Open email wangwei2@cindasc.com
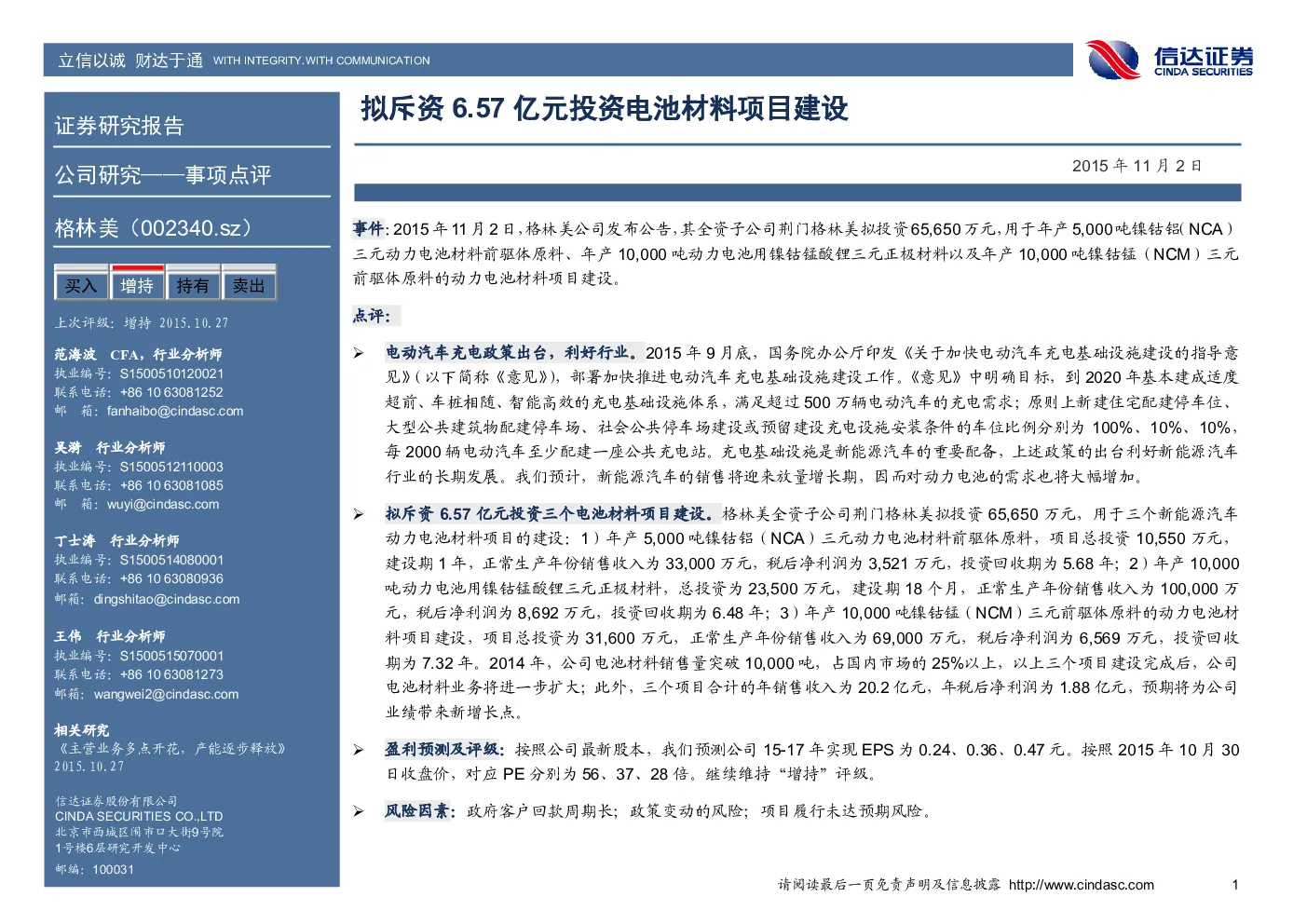 [166, 694]
